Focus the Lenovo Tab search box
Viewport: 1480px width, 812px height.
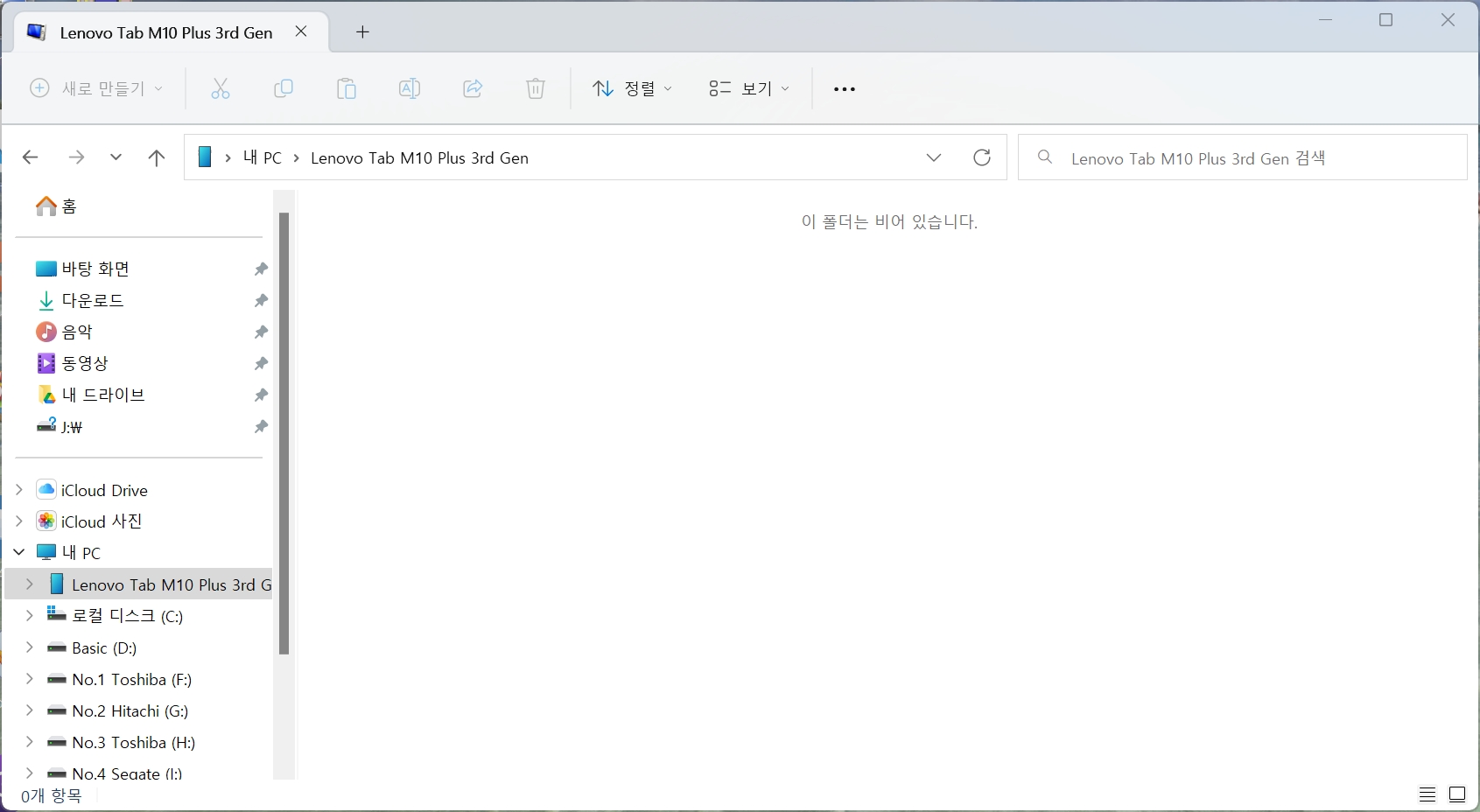1243,157
